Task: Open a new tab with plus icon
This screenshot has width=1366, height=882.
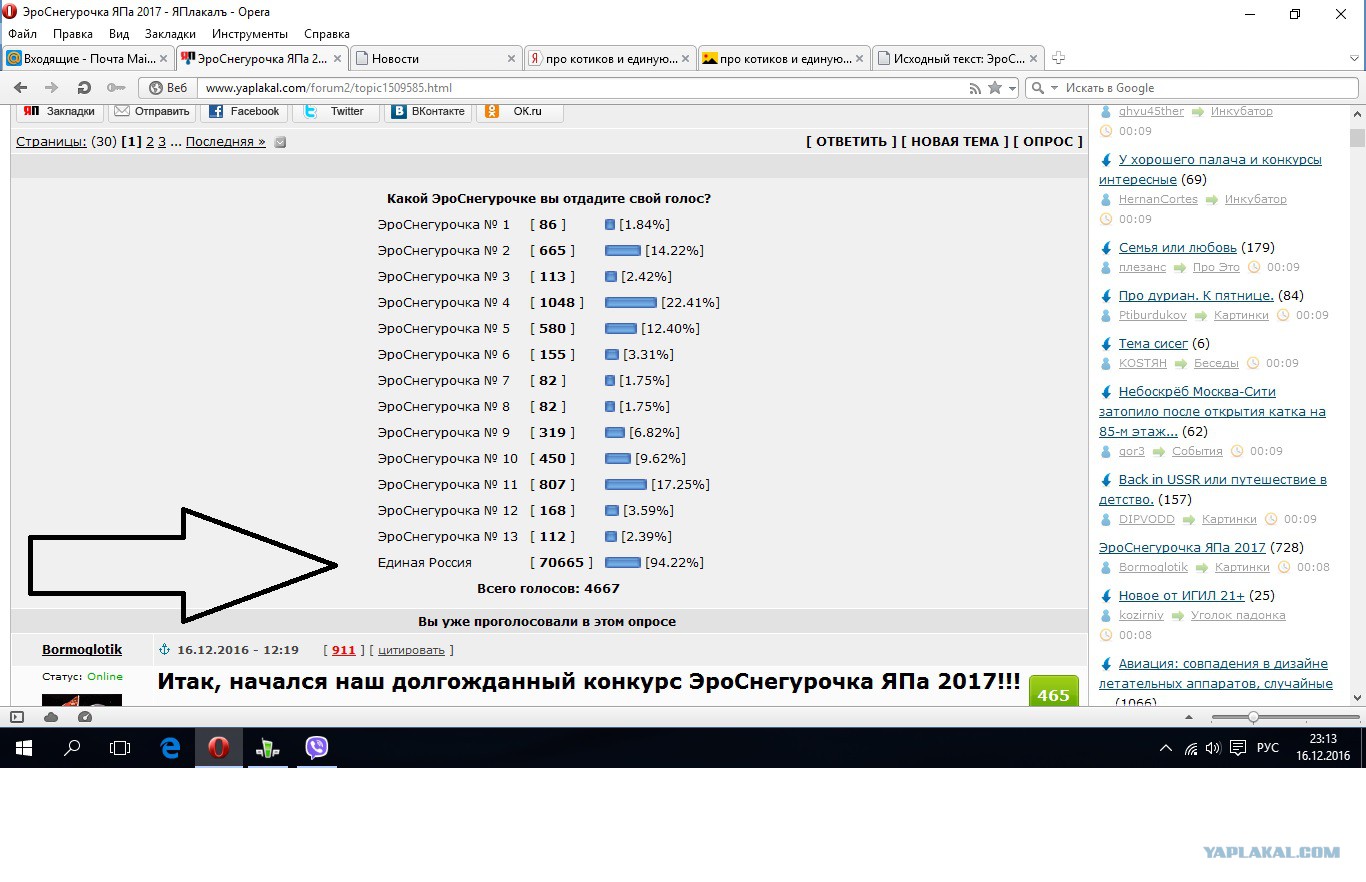Action: tap(1059, 58)
